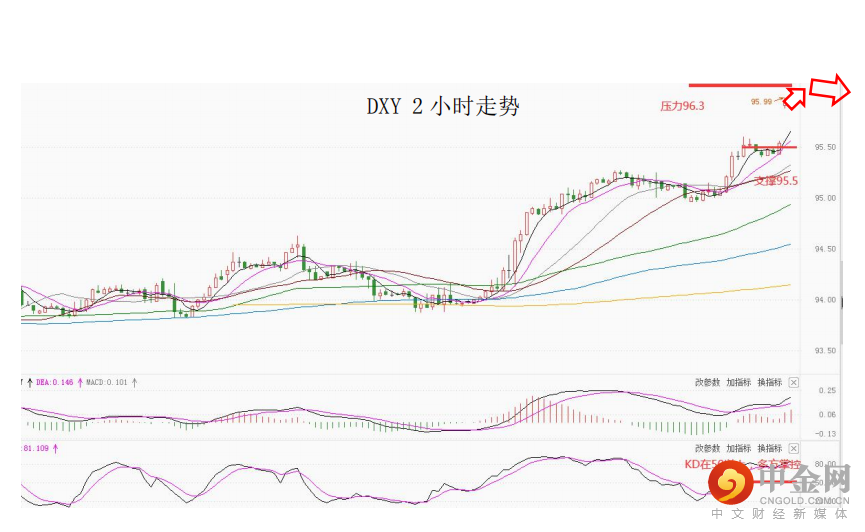Image resolution: width=865 pixels, height=532 pixels.
Task: Click the -0.13 MACD axis label
Action: coord(826,434)
